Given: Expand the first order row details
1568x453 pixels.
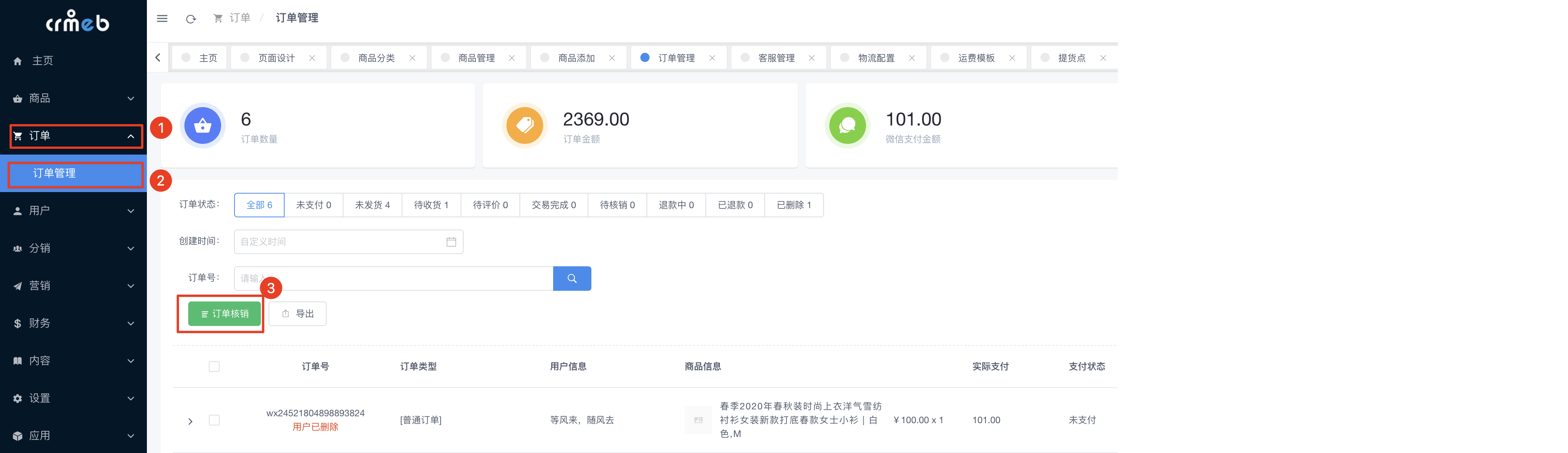Looking at the screenshot, I should pos(191,421).
